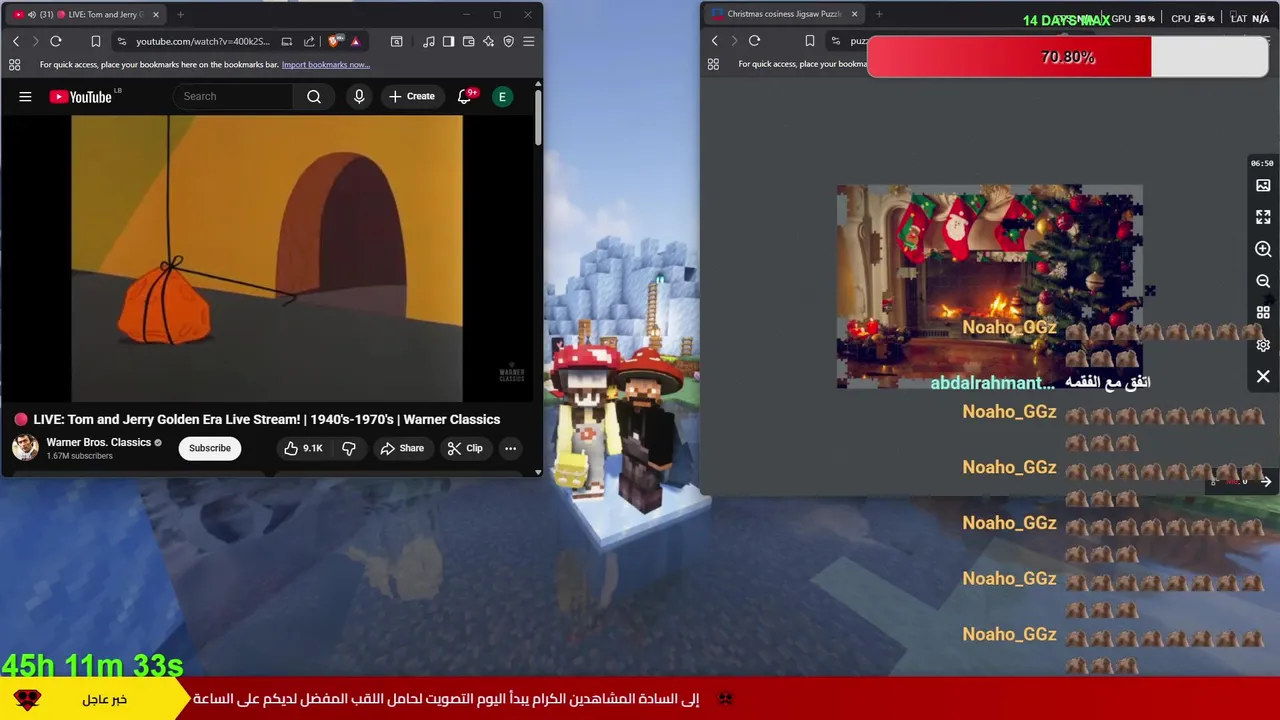Image resolution: width=1280 pixels, height=720 pixels.
Task: Close the puzzle side toolbar with X
Action: [x=1263, y=377]
